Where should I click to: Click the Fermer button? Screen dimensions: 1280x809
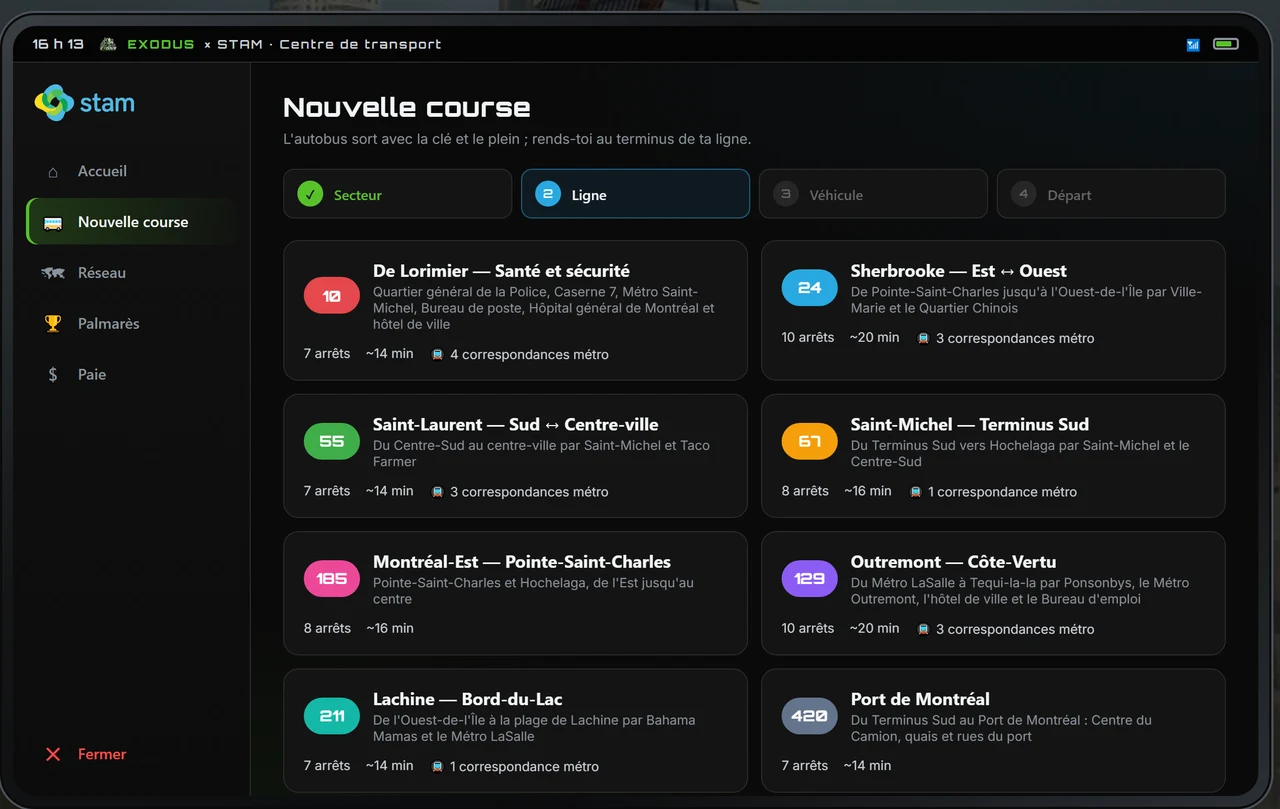[x=131, y=755]
